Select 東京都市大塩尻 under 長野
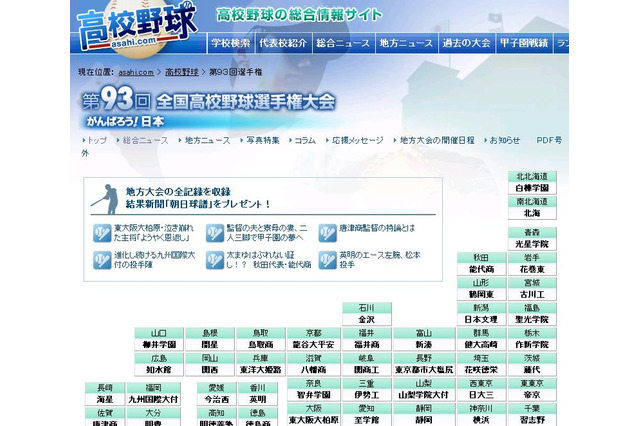The image size is (640, 426). 424,370
